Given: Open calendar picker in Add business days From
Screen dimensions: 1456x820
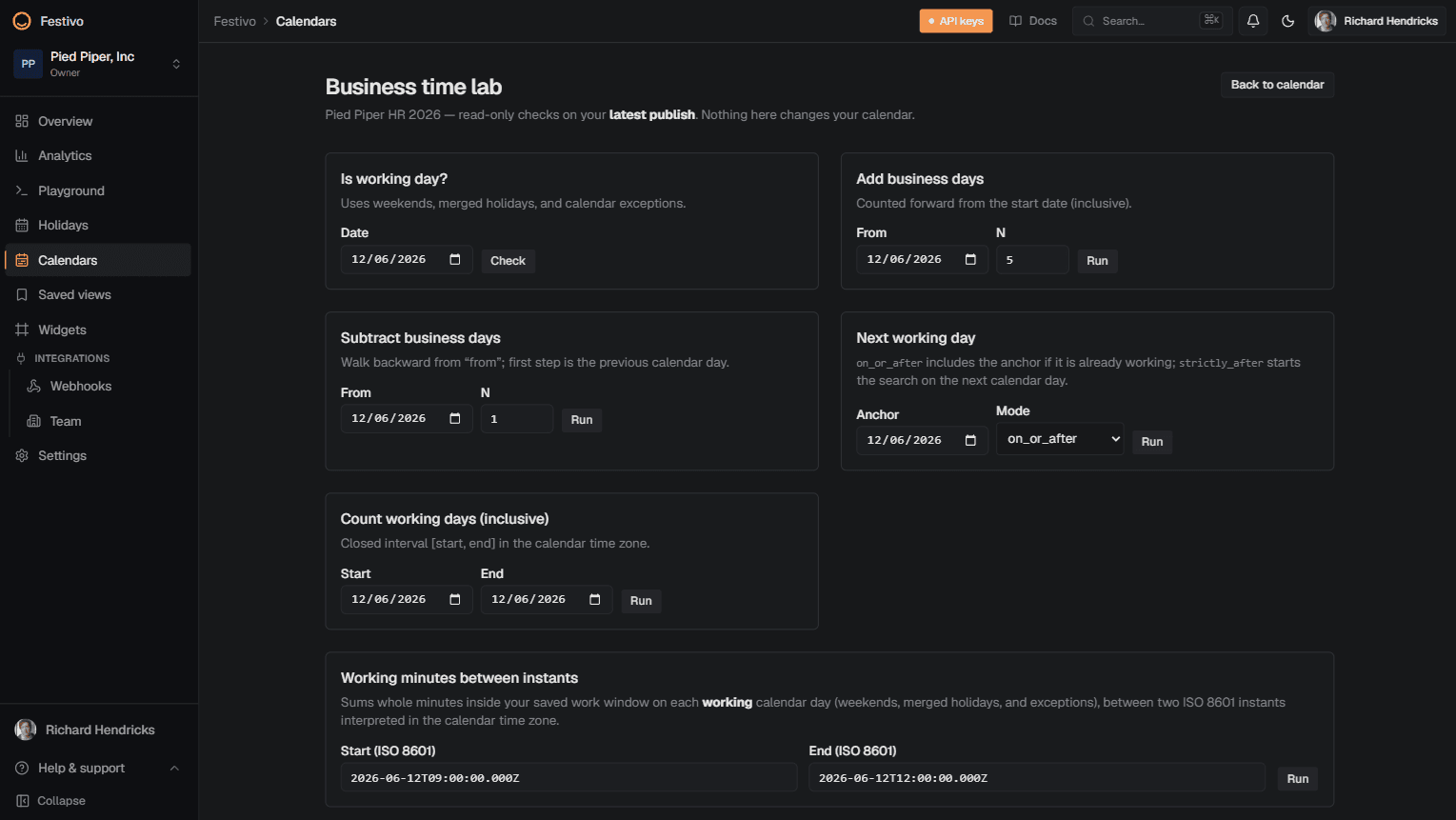Looking at the screenshot, I should click(970, 259).
